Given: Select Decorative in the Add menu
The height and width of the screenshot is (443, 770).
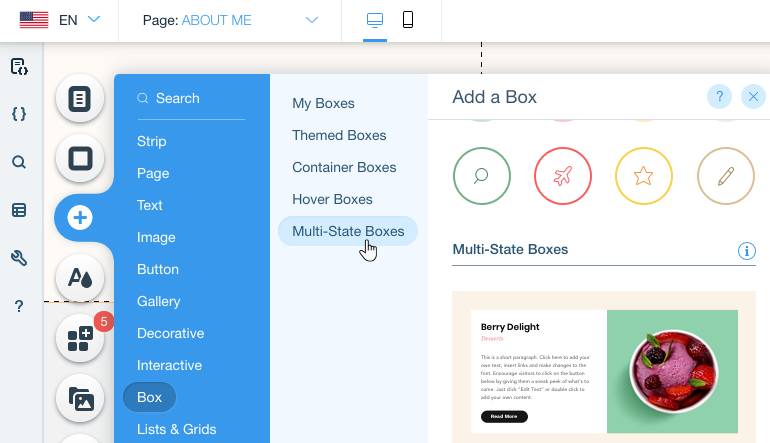Looking at the screenshot, I should 170,333.
